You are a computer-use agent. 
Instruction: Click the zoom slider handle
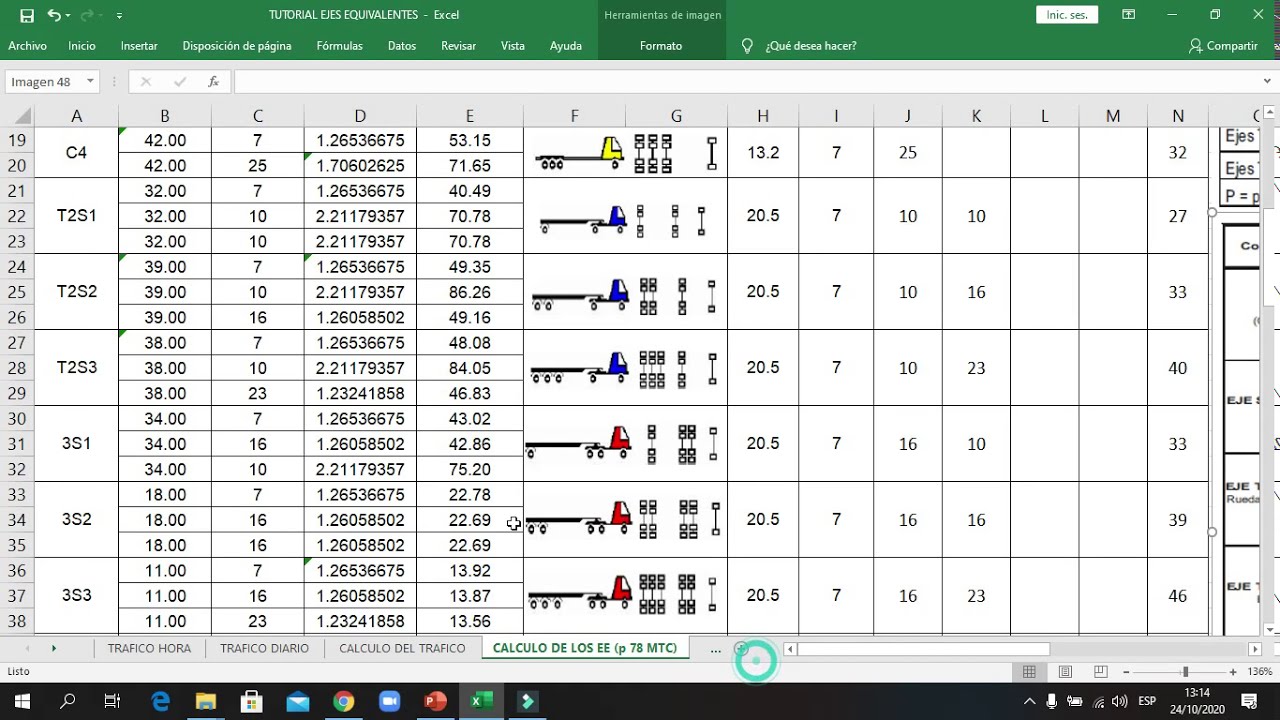pos(1186,672)
